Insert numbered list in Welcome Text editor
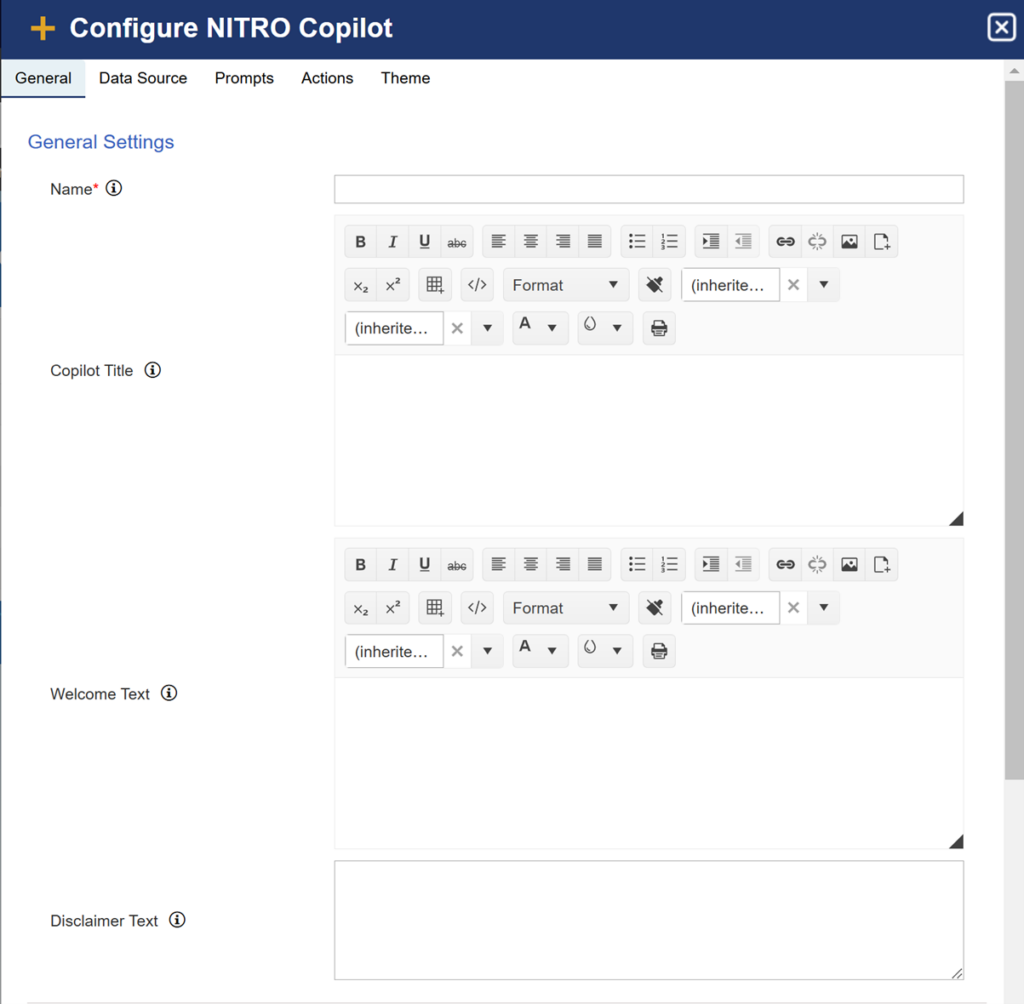This screenshot has height=1004, width=1024. pos(669,564)
